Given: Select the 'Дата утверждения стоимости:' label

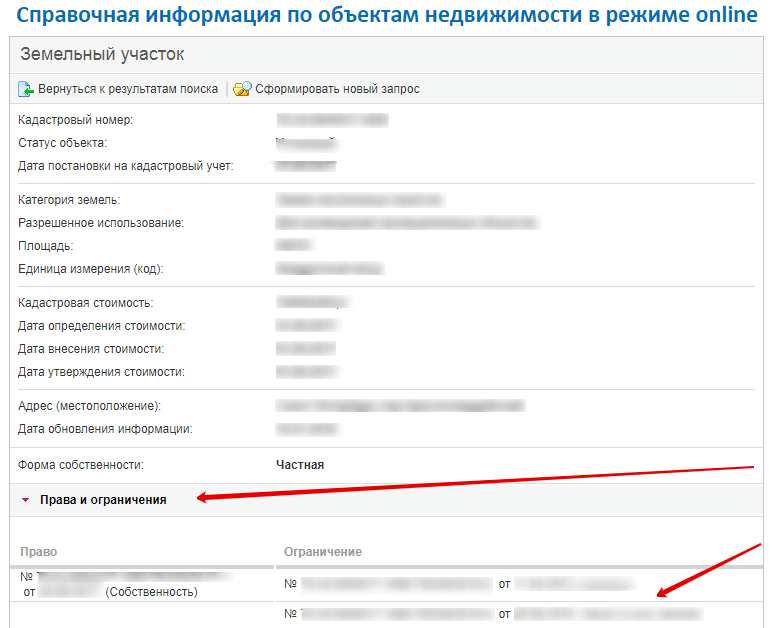Looking at the screenshot, I should tap(101, 372).
